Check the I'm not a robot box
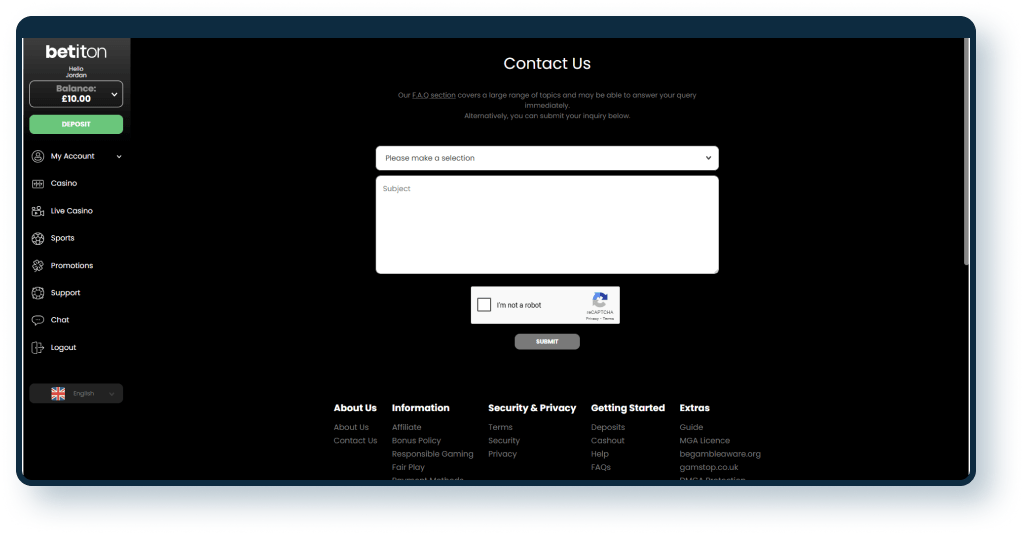Viewport: 1024px width, 534px height. coord(484,305)
